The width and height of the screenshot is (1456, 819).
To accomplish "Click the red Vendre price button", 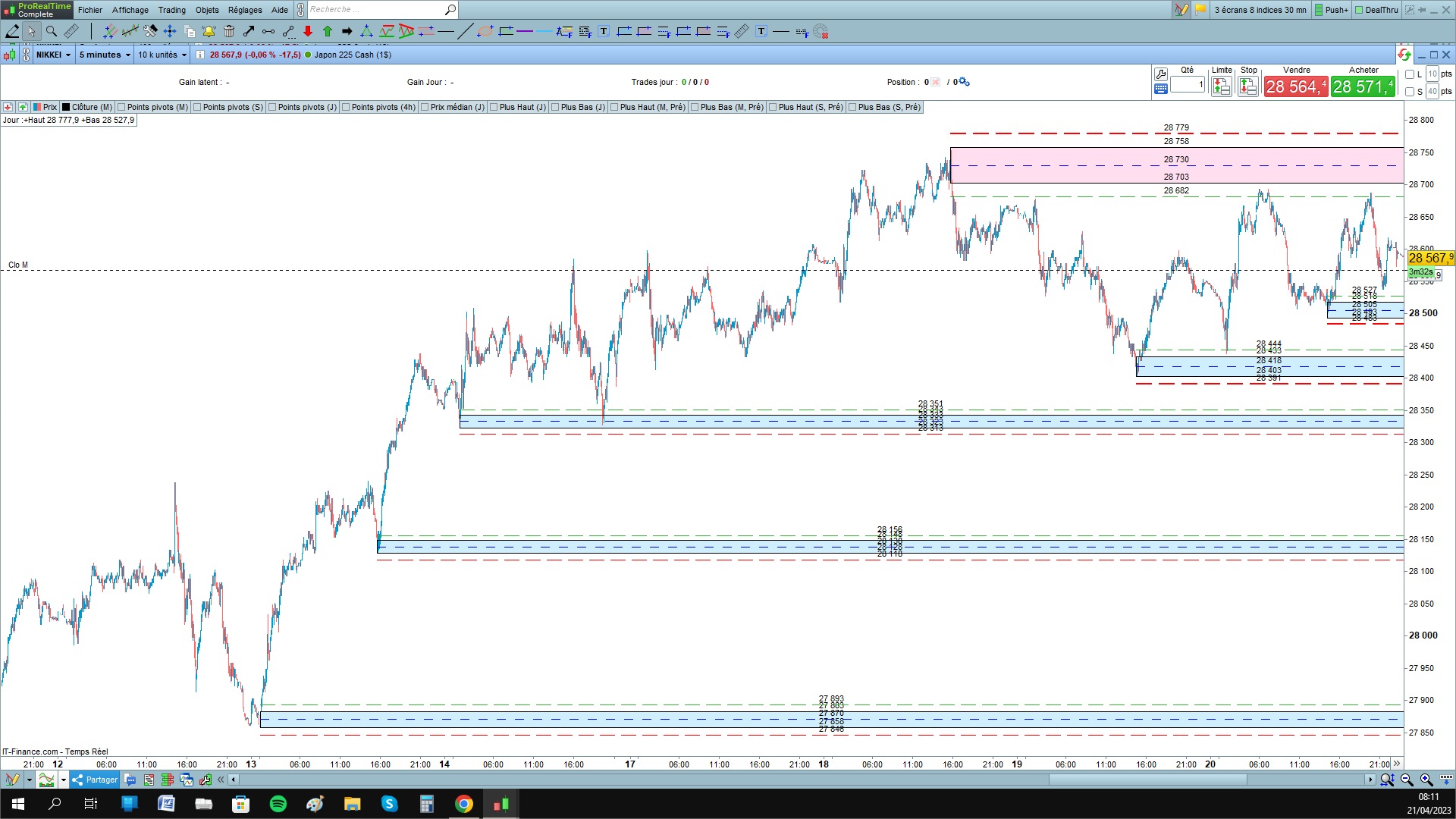I will pos(1295,86).
